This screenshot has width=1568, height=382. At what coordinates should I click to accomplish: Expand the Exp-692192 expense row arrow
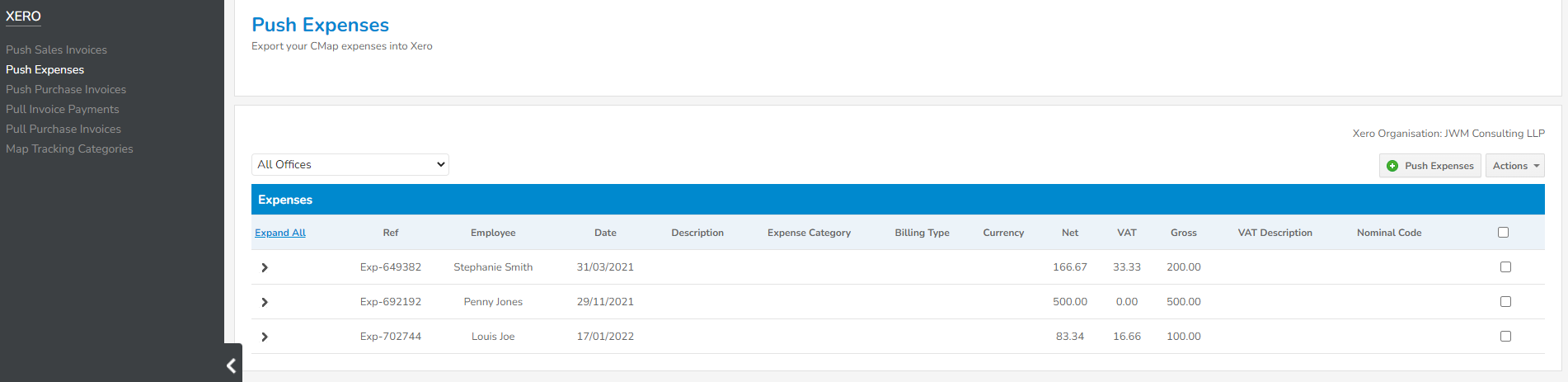pos(265,302)
